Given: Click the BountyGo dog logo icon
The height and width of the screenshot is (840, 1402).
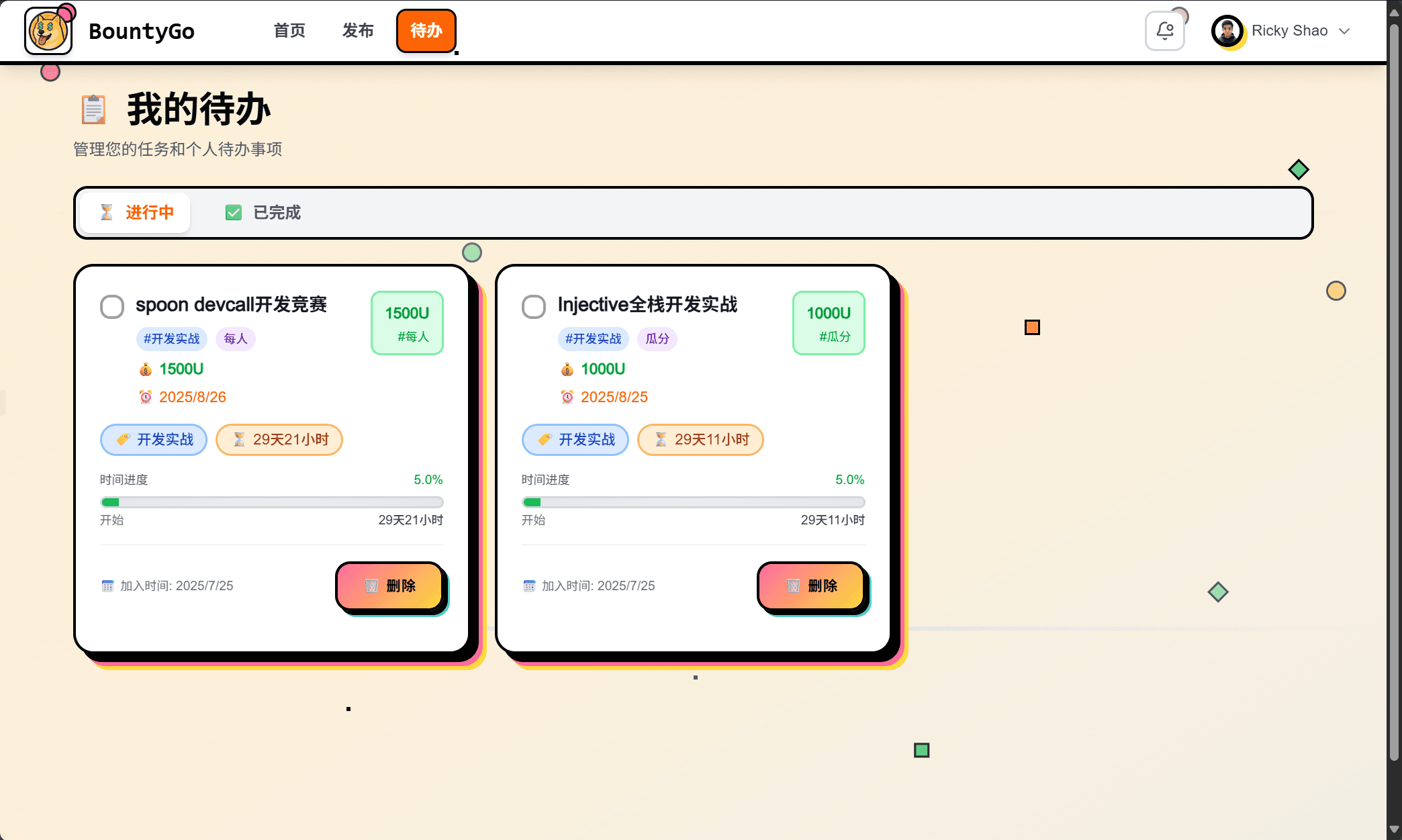Looking at the screenshot, I should 48,31.
